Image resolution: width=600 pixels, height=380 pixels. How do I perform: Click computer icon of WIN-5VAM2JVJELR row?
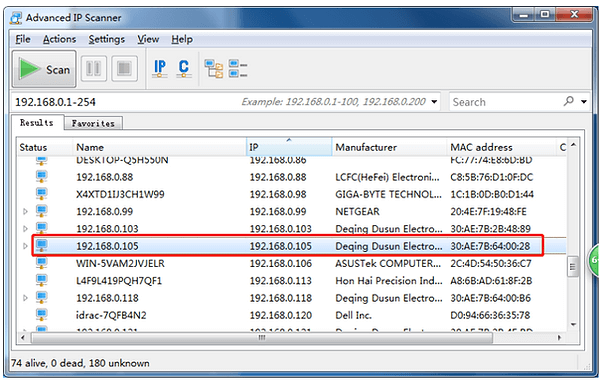[41, 263]
